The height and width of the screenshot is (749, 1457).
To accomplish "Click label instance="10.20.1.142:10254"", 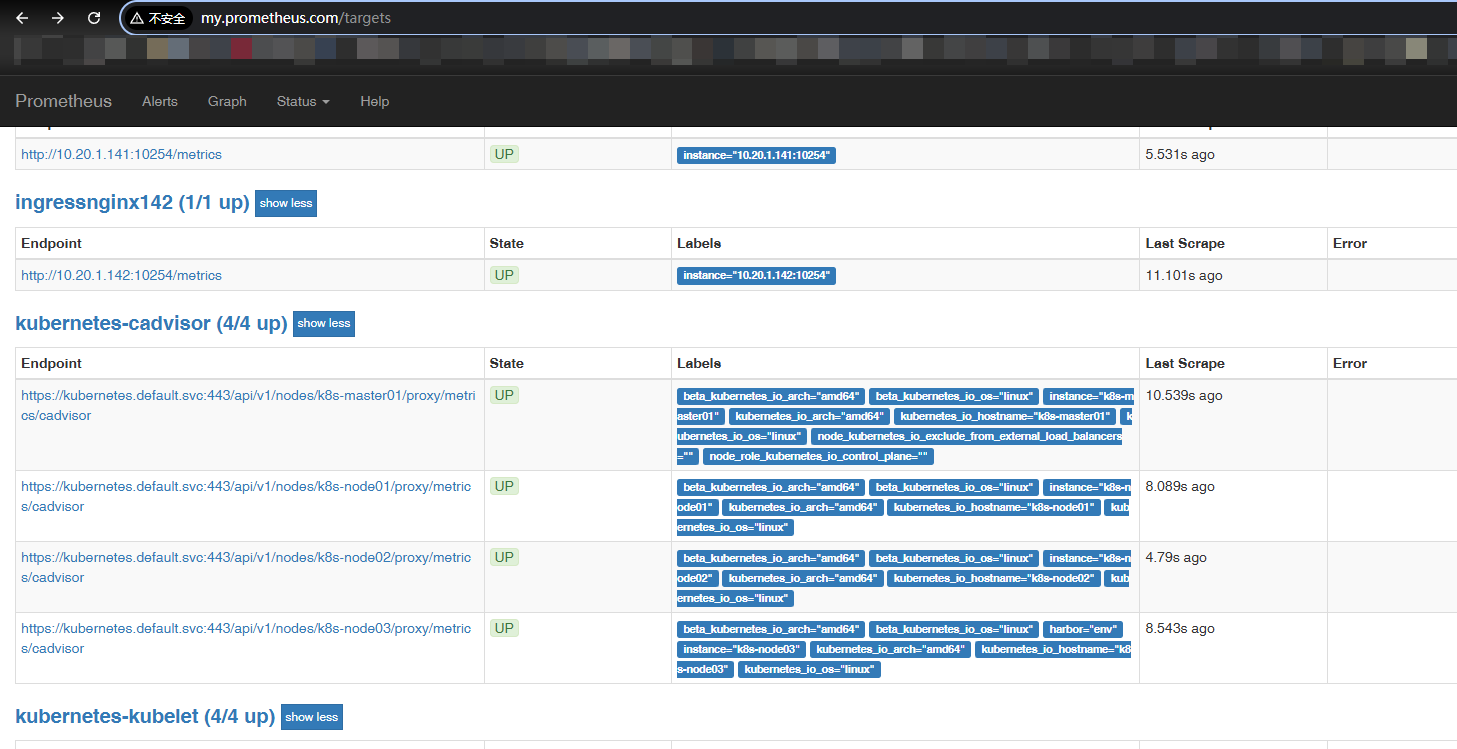I will 756,275.
